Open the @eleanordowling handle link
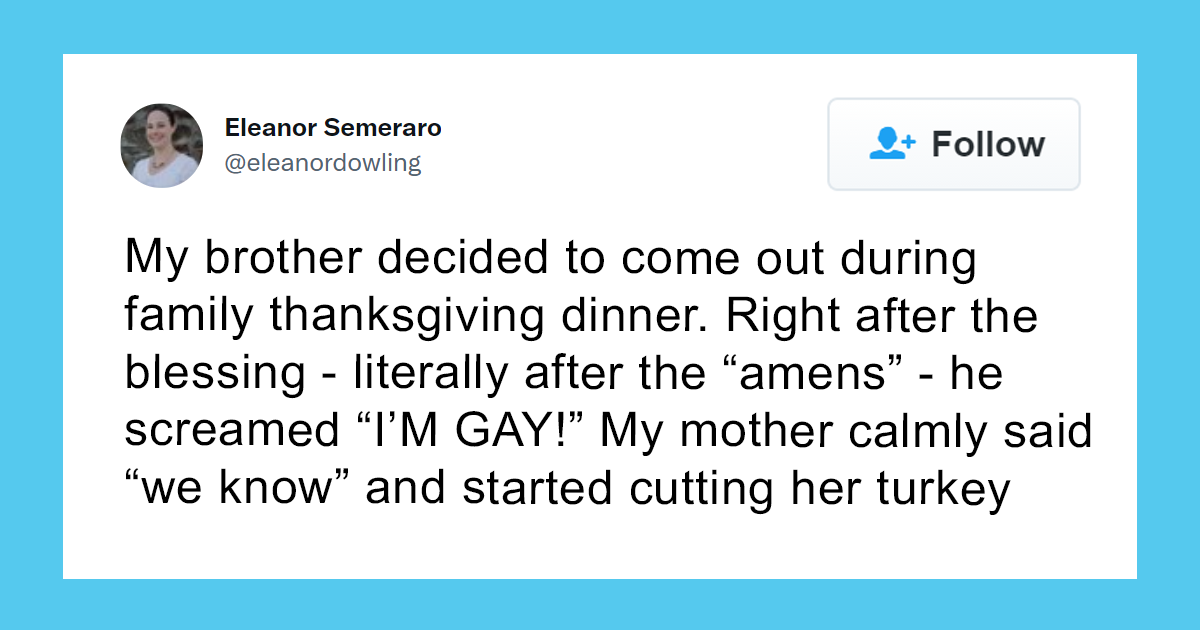Screen dimensions: 1200x630 [322, 162]
